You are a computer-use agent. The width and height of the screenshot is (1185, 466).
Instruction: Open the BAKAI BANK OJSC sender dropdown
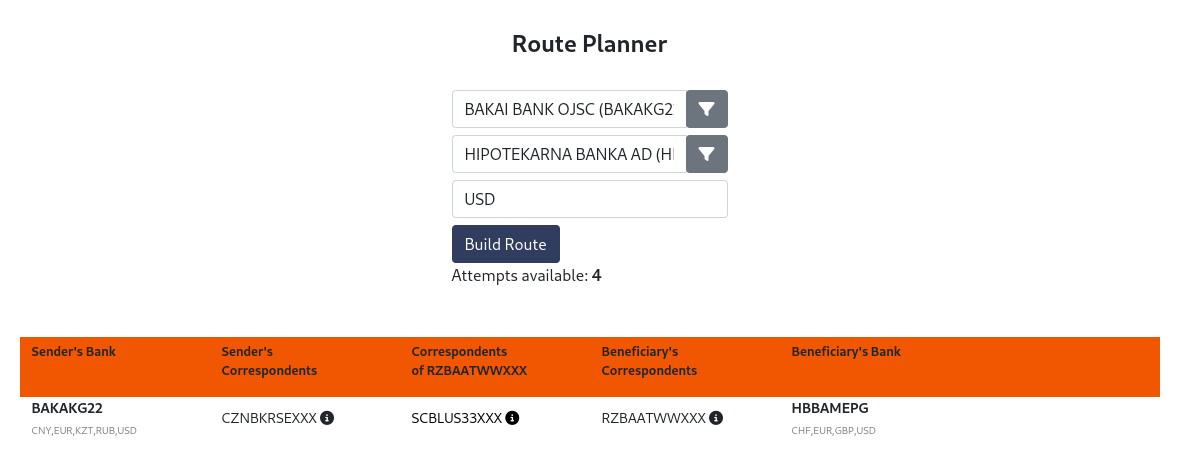point(568,109)
